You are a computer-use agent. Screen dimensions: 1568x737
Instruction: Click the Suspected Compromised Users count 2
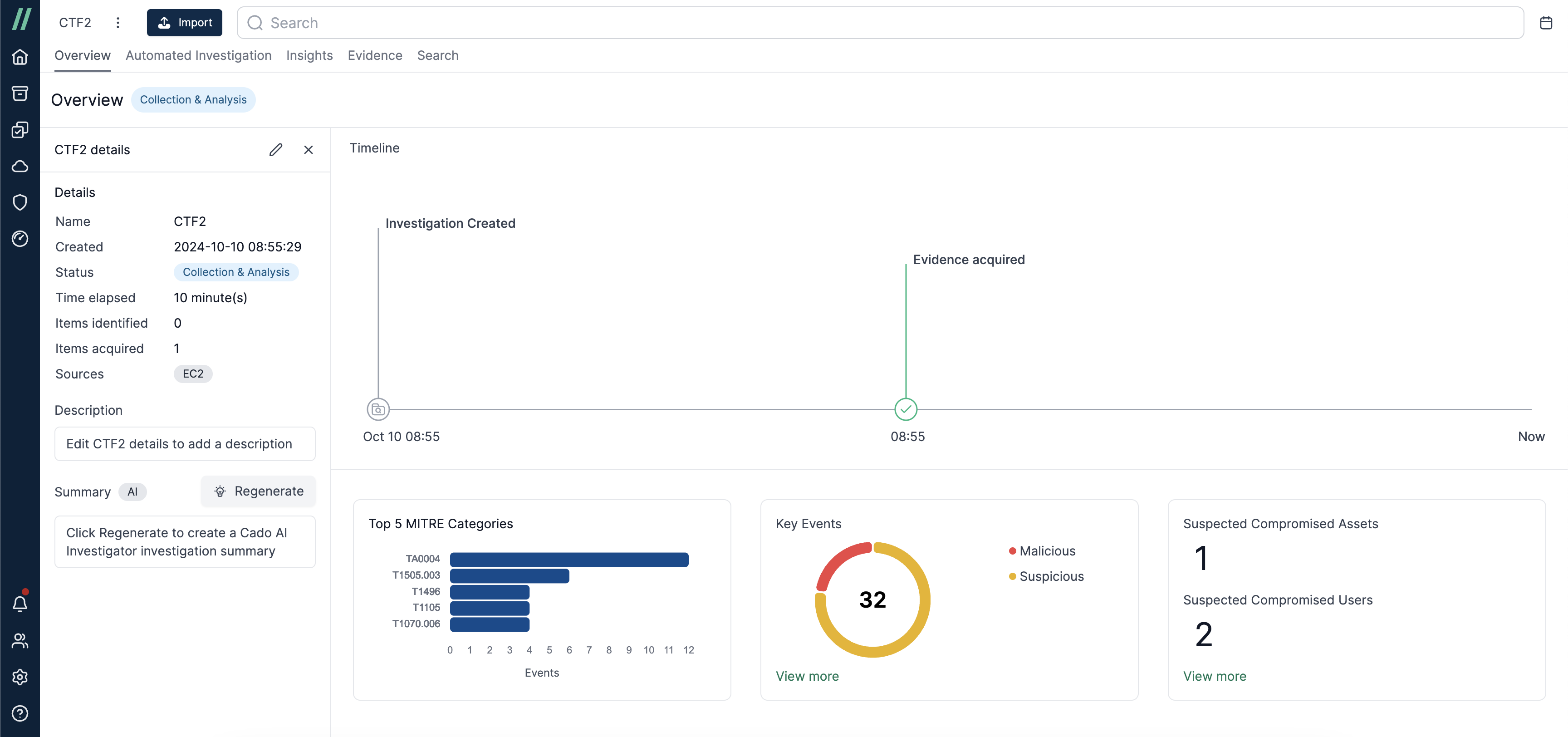point(1203,635)
